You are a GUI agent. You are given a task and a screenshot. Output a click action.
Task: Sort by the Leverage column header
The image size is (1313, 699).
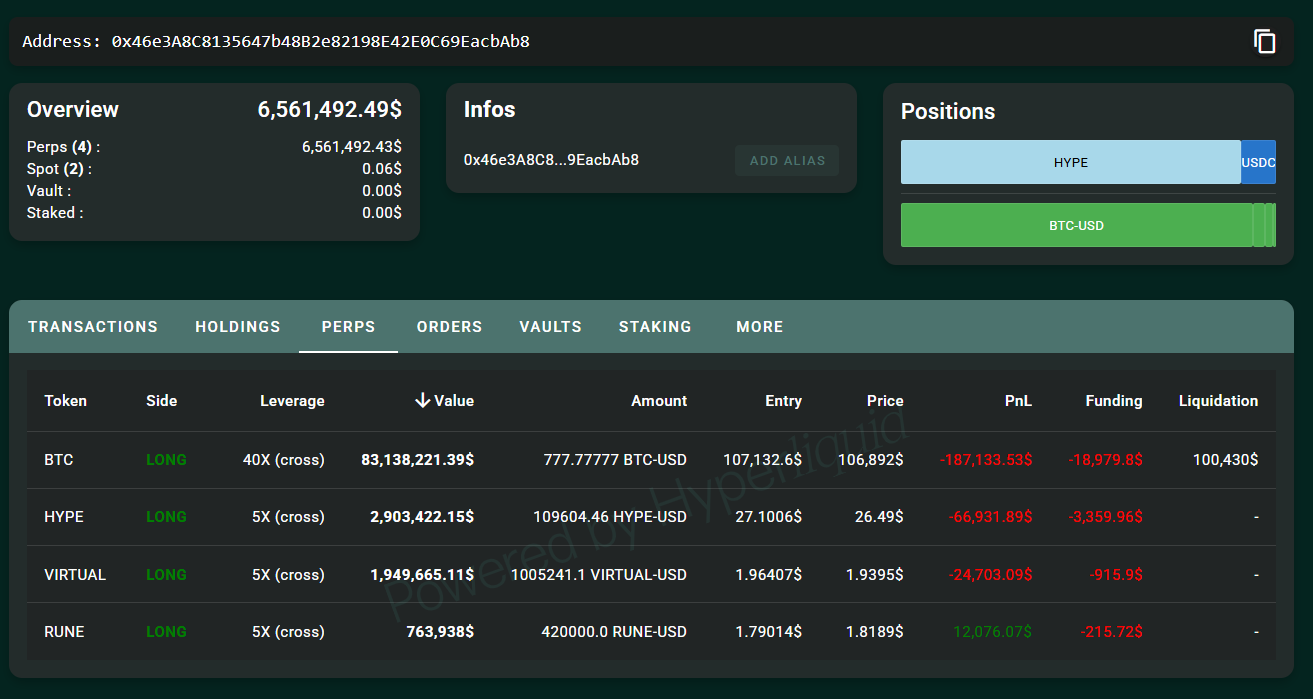click(292, 401)
